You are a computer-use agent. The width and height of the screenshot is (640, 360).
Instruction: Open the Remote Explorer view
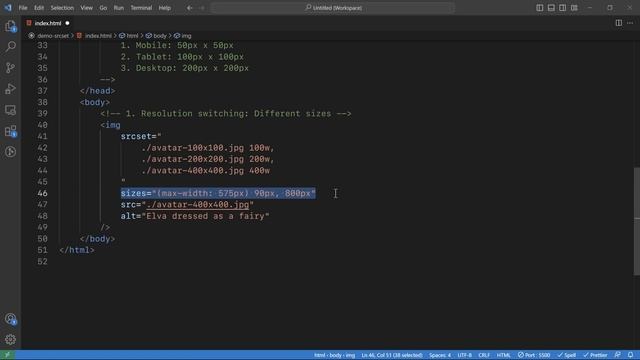pyautogui.click(x=11, y=110)
